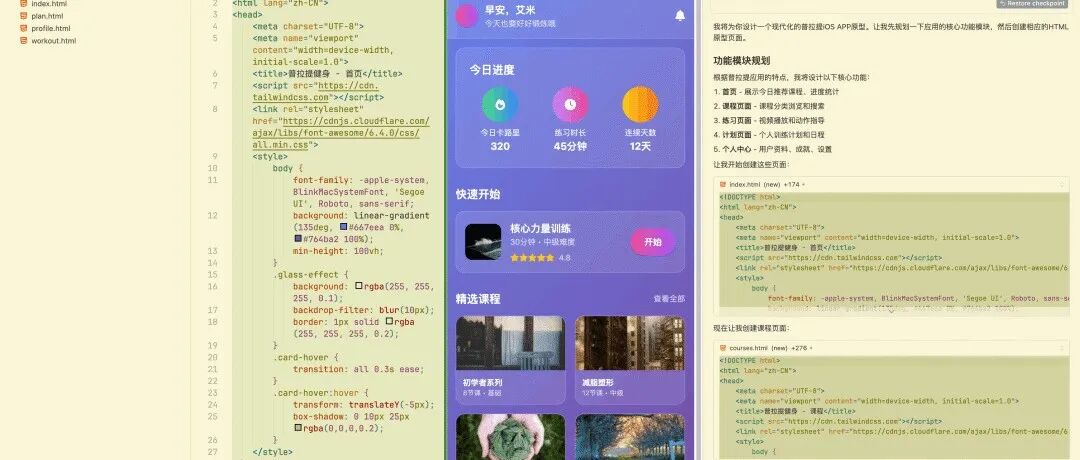Click the 精选课程 section heading

point(477,299)
